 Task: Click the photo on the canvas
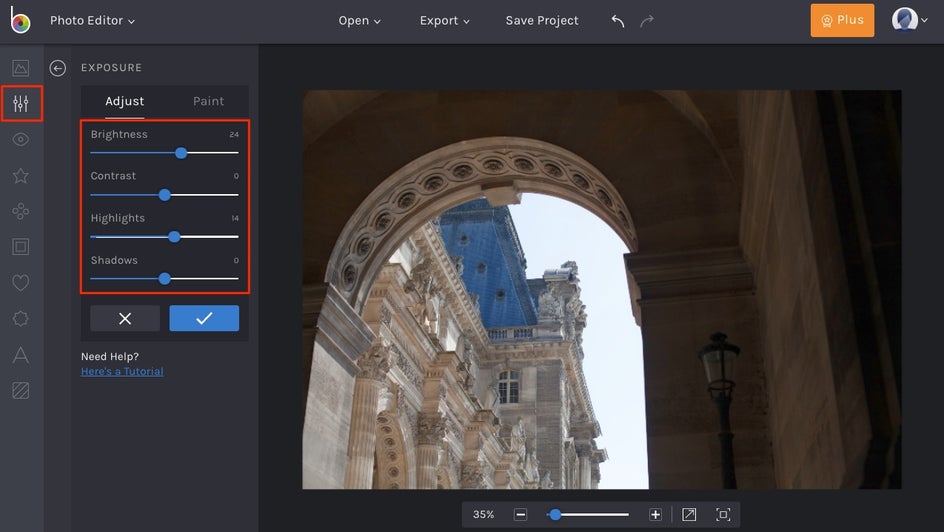[x=601, y=289]
